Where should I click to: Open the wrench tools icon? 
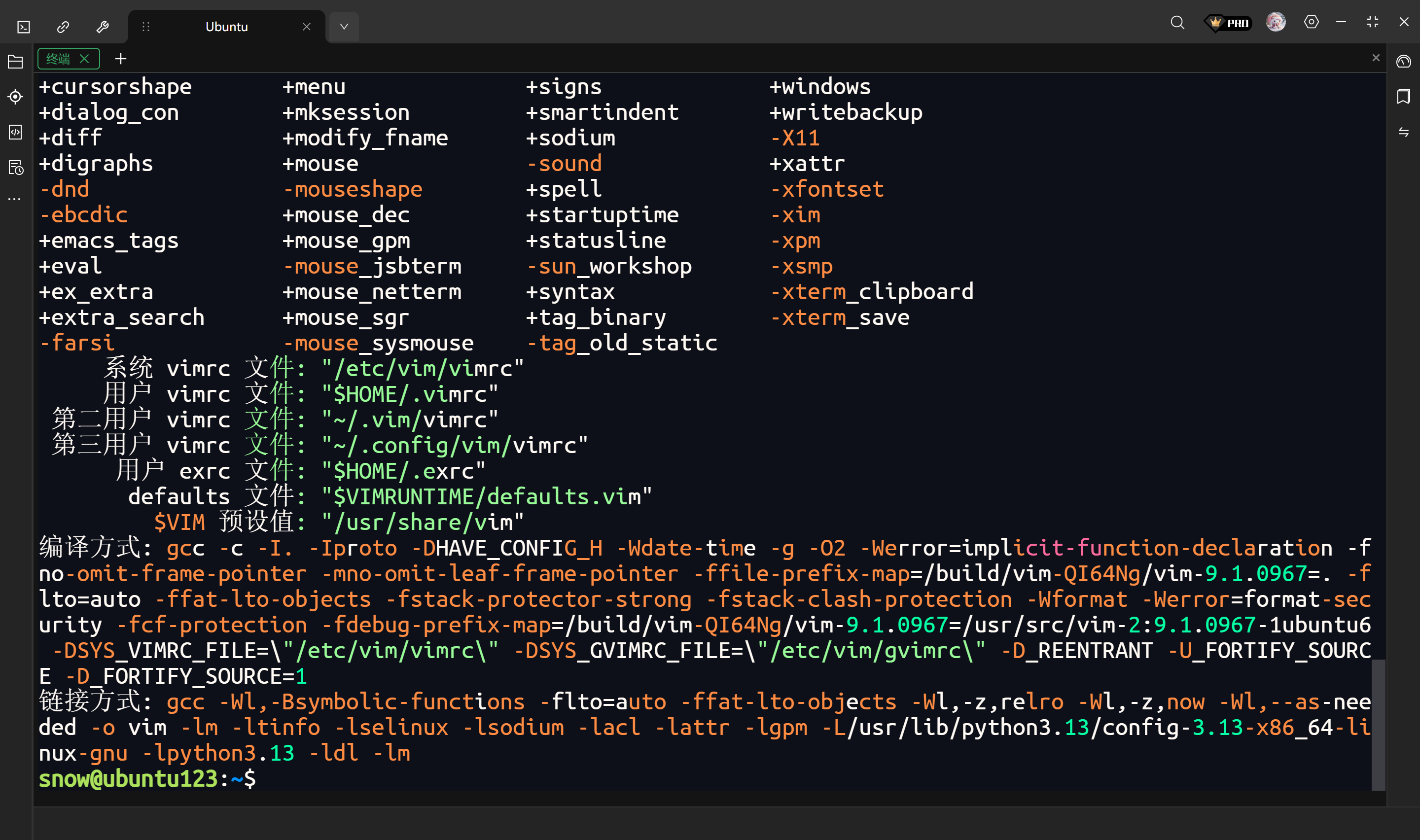pos(103,27)
